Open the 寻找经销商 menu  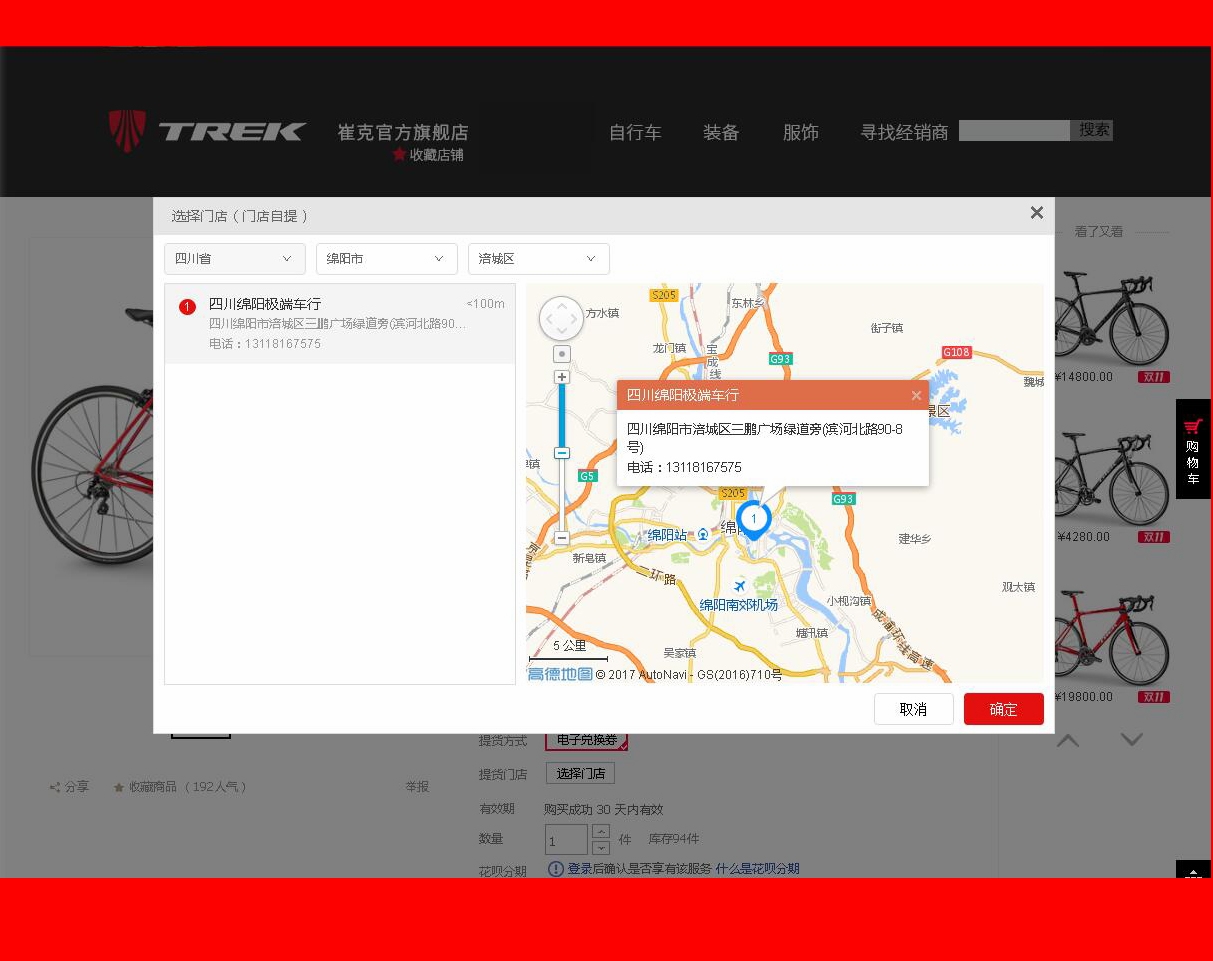(904, 132)
